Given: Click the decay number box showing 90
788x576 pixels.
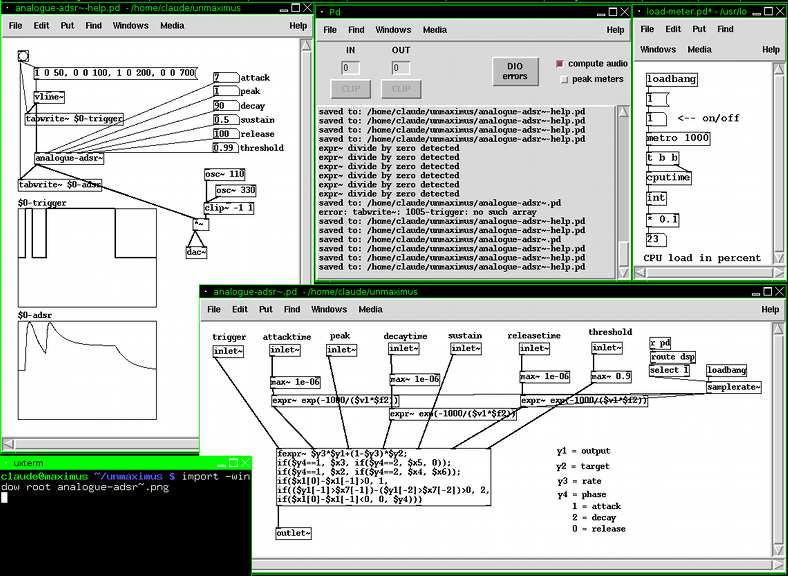Looking at the screenshot, I should coord(226,106).
